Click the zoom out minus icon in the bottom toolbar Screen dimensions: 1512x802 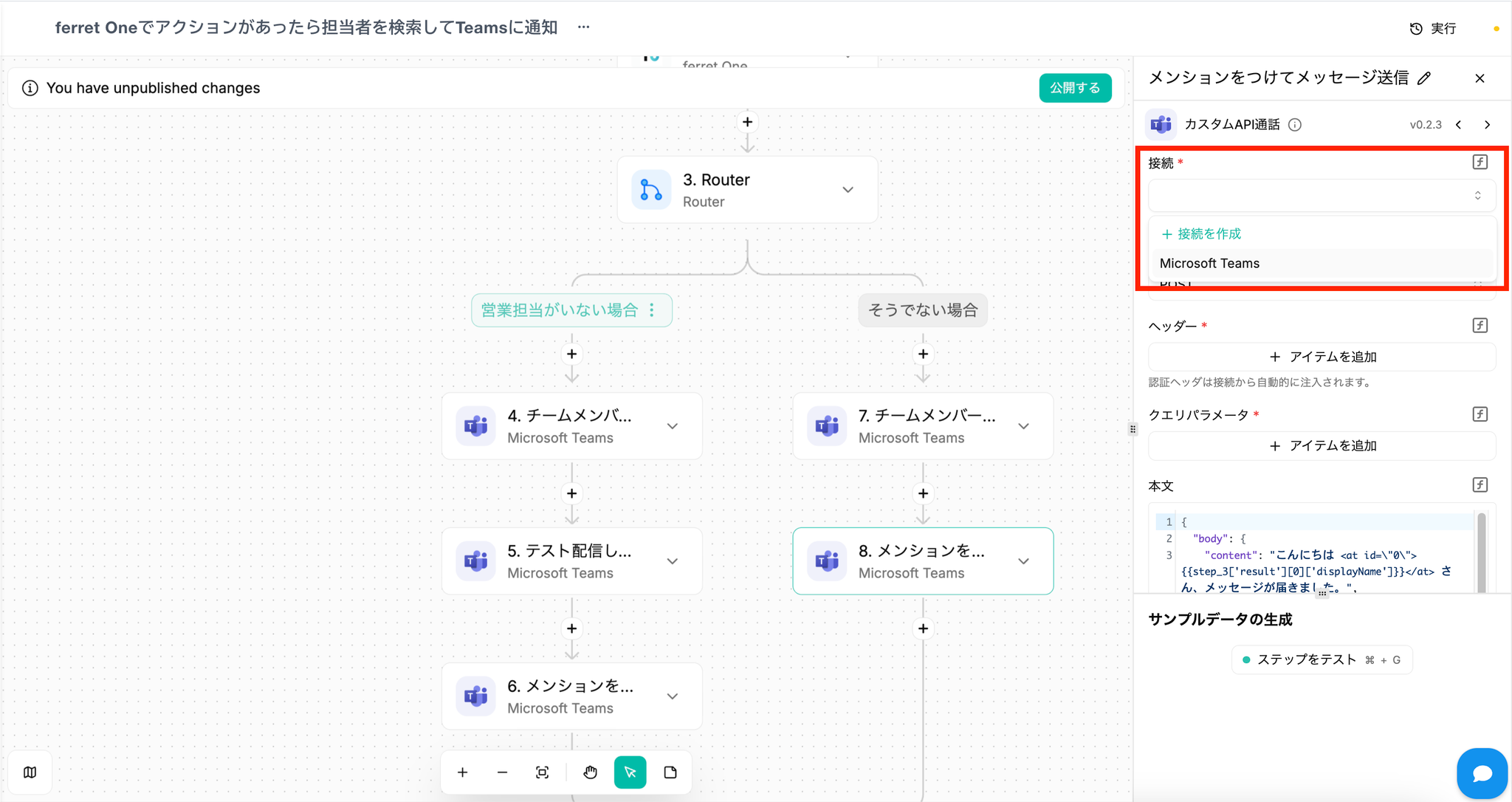pos(502,772)
